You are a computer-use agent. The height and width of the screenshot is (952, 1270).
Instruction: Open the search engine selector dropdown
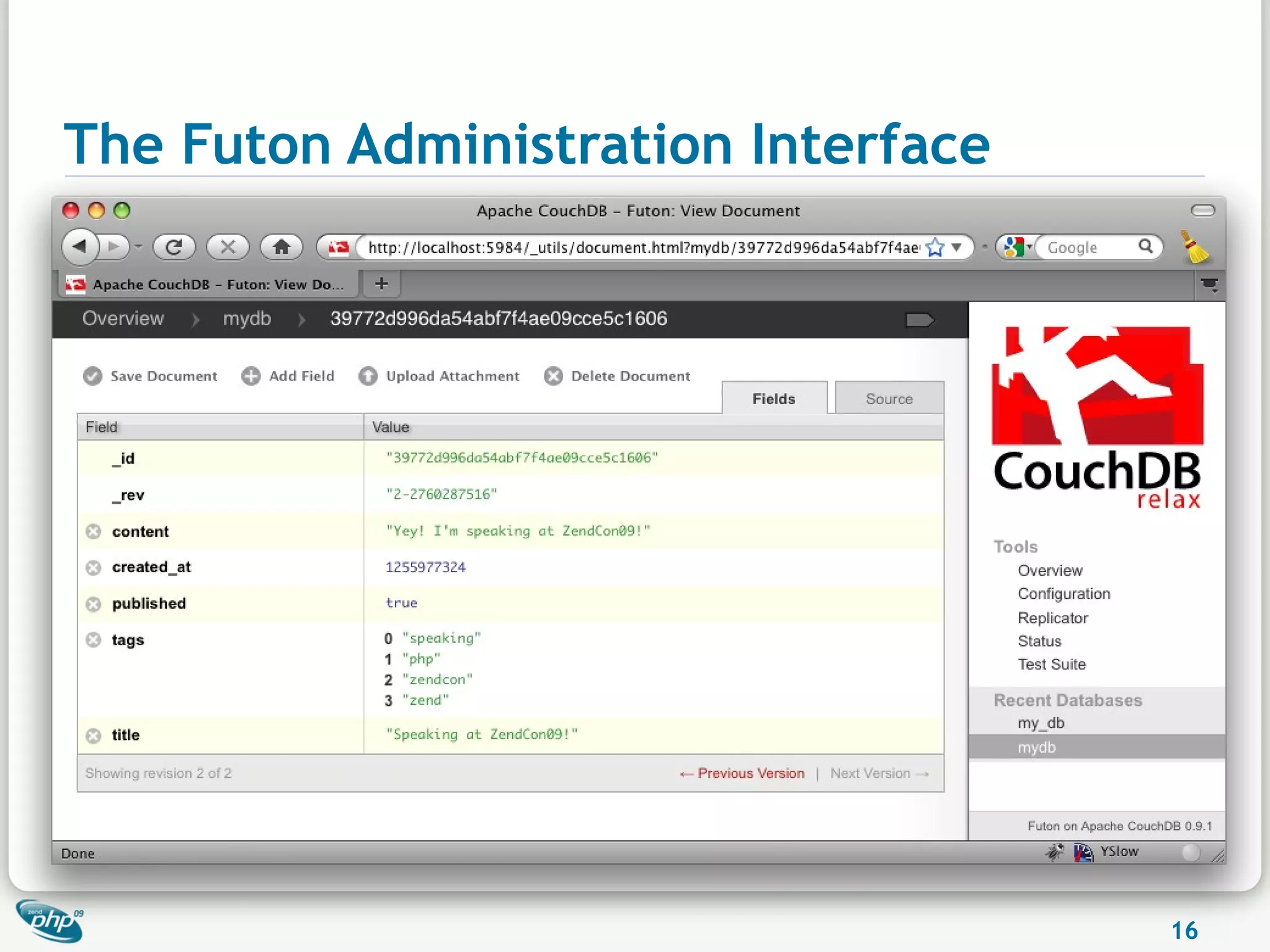coord(1017,247)
